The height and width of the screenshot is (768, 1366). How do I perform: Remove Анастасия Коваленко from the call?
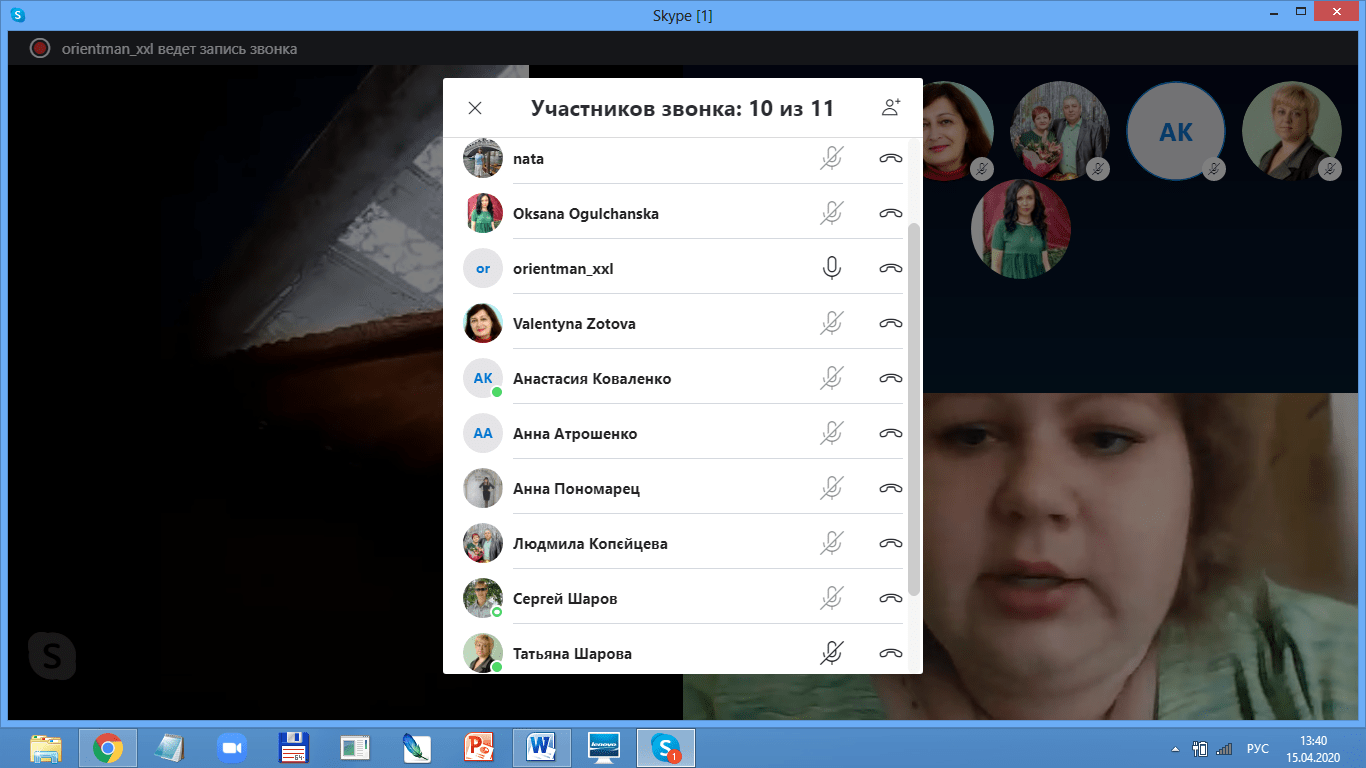click(890, 378)
